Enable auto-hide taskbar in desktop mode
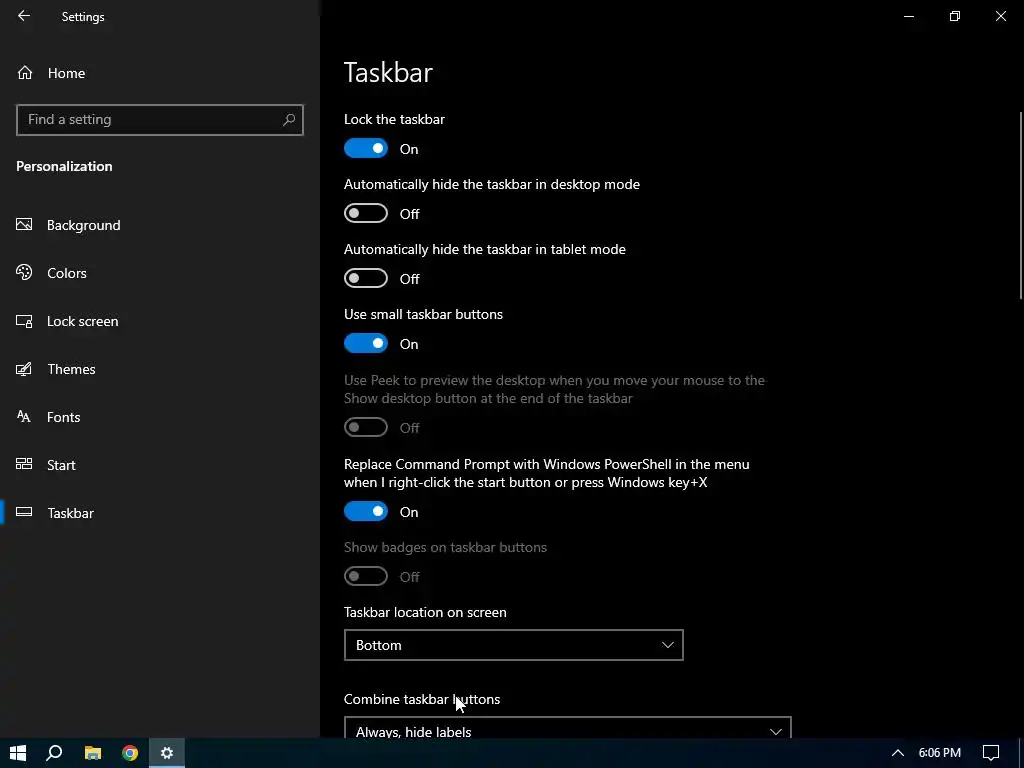The image size is (1024, 768). [366, 213]
